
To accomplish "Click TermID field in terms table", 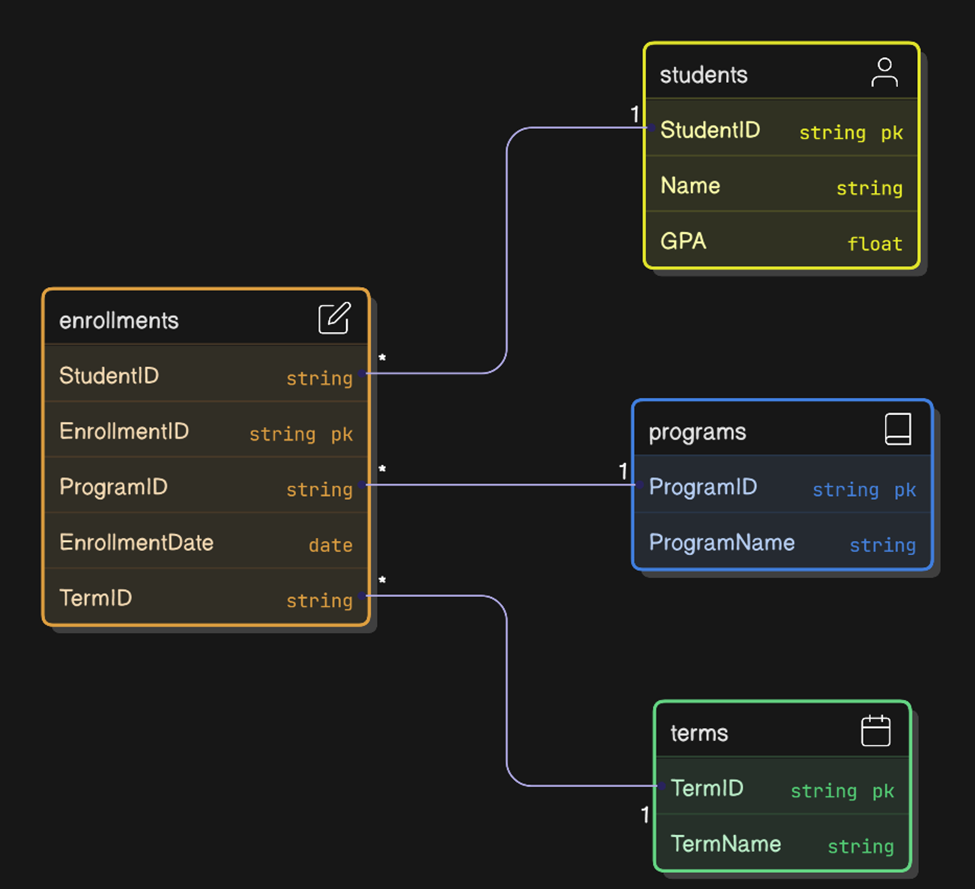I will click(x=707, y=788).
